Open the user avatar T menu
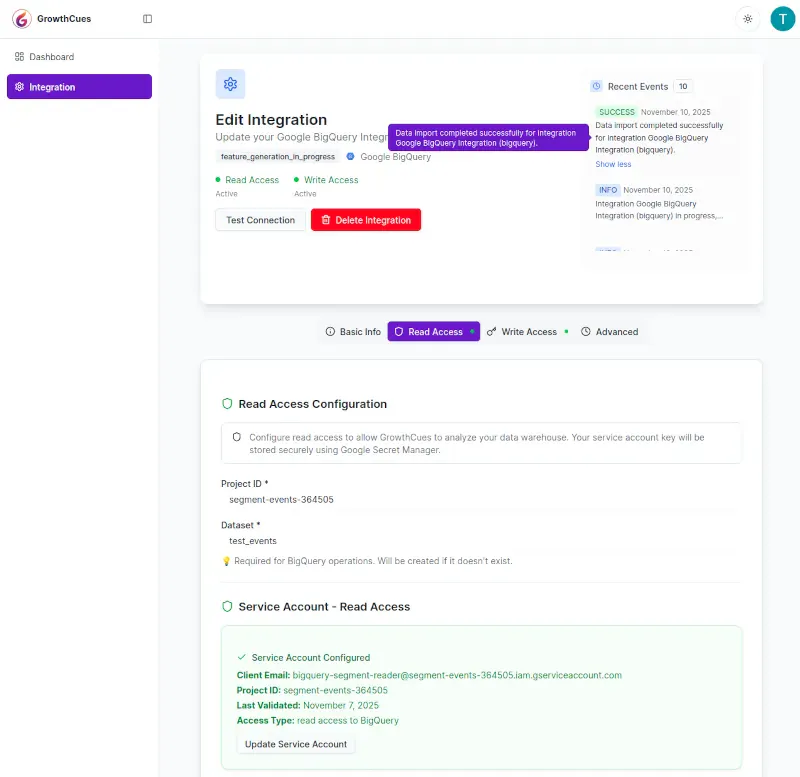 (782, 19)
